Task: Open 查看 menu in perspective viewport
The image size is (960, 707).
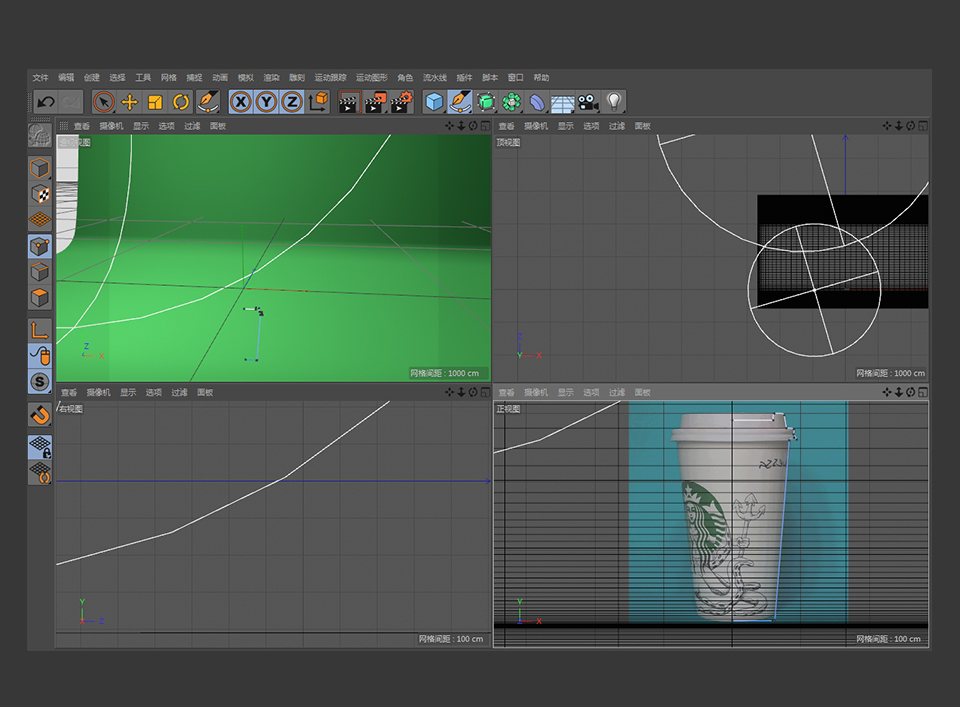Action: (82, 126)
